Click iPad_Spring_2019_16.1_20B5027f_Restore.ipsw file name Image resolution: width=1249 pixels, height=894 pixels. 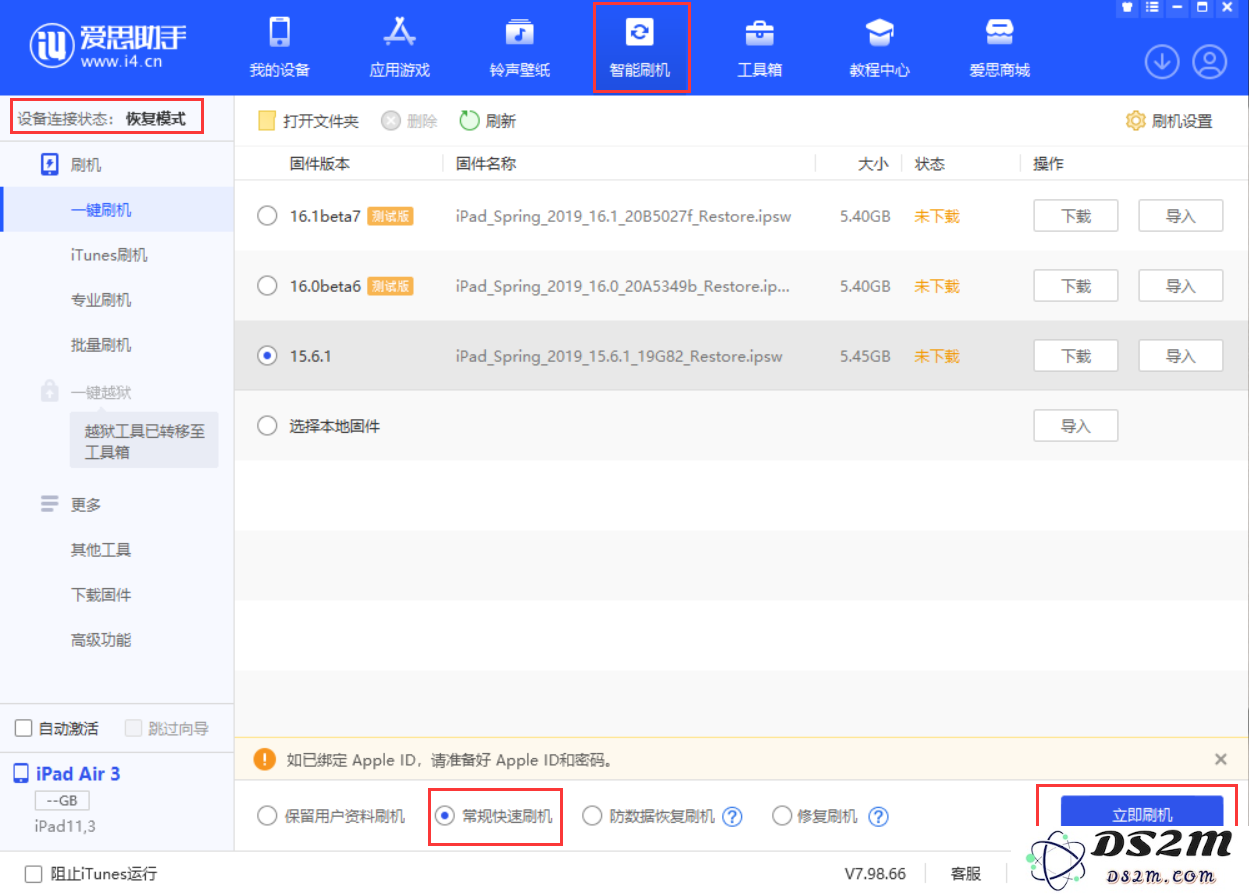pos(624,216)
